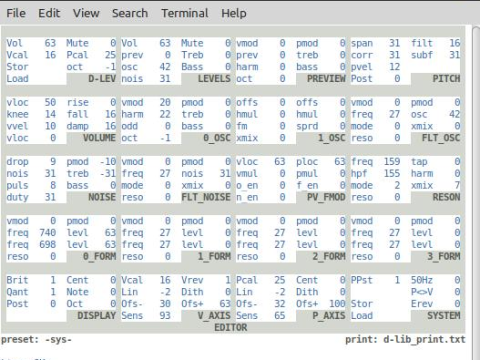Select the 50Hz parameter label
Image resolution: width=480 pixels, height=360 pixels.
click(x=422, y=280)
